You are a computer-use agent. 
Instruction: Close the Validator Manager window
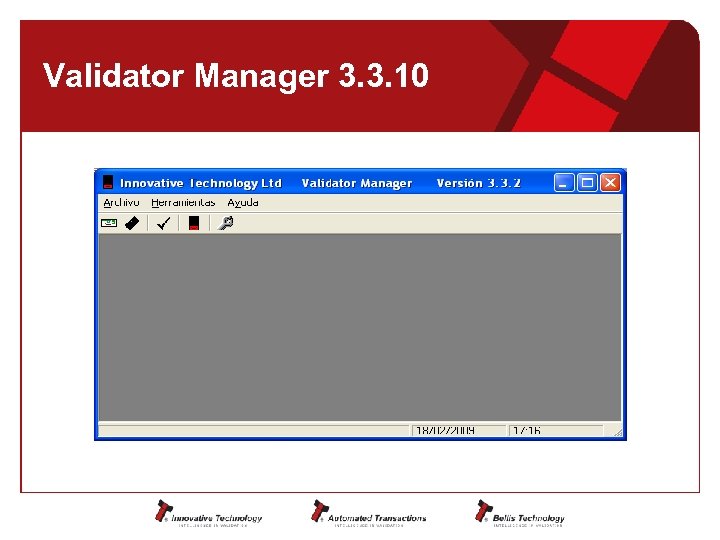[610, 183]
